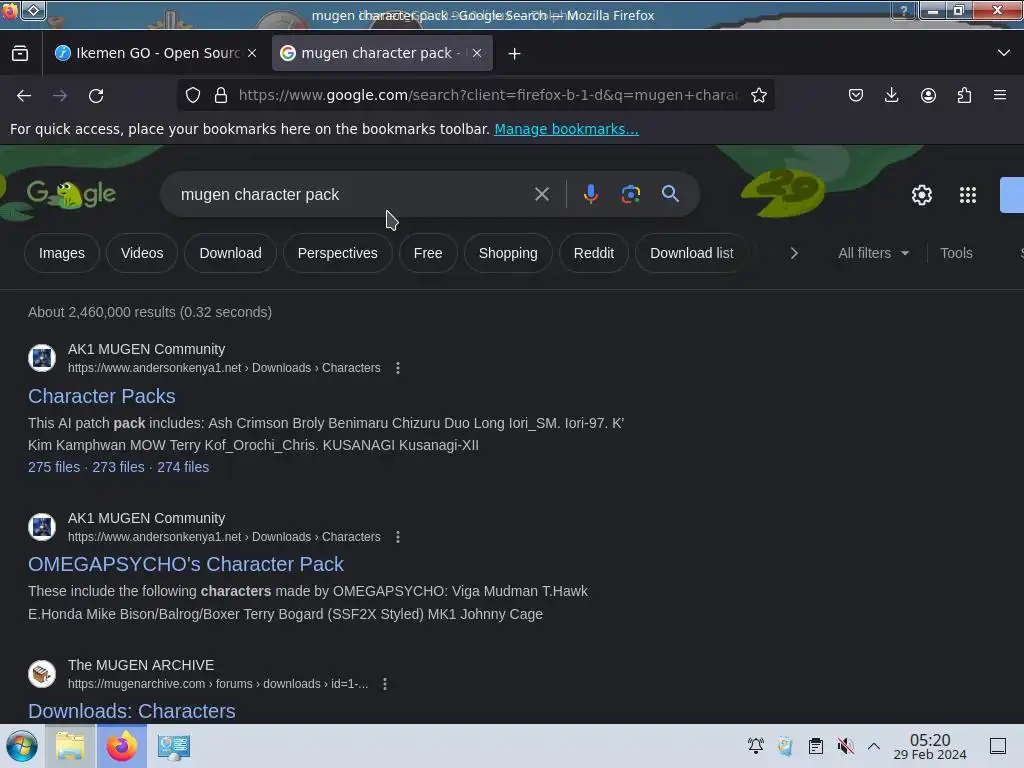Viewport: 1024px width, 768px height.
Task: Go back to the previous page
Action: tap(24, 95)
